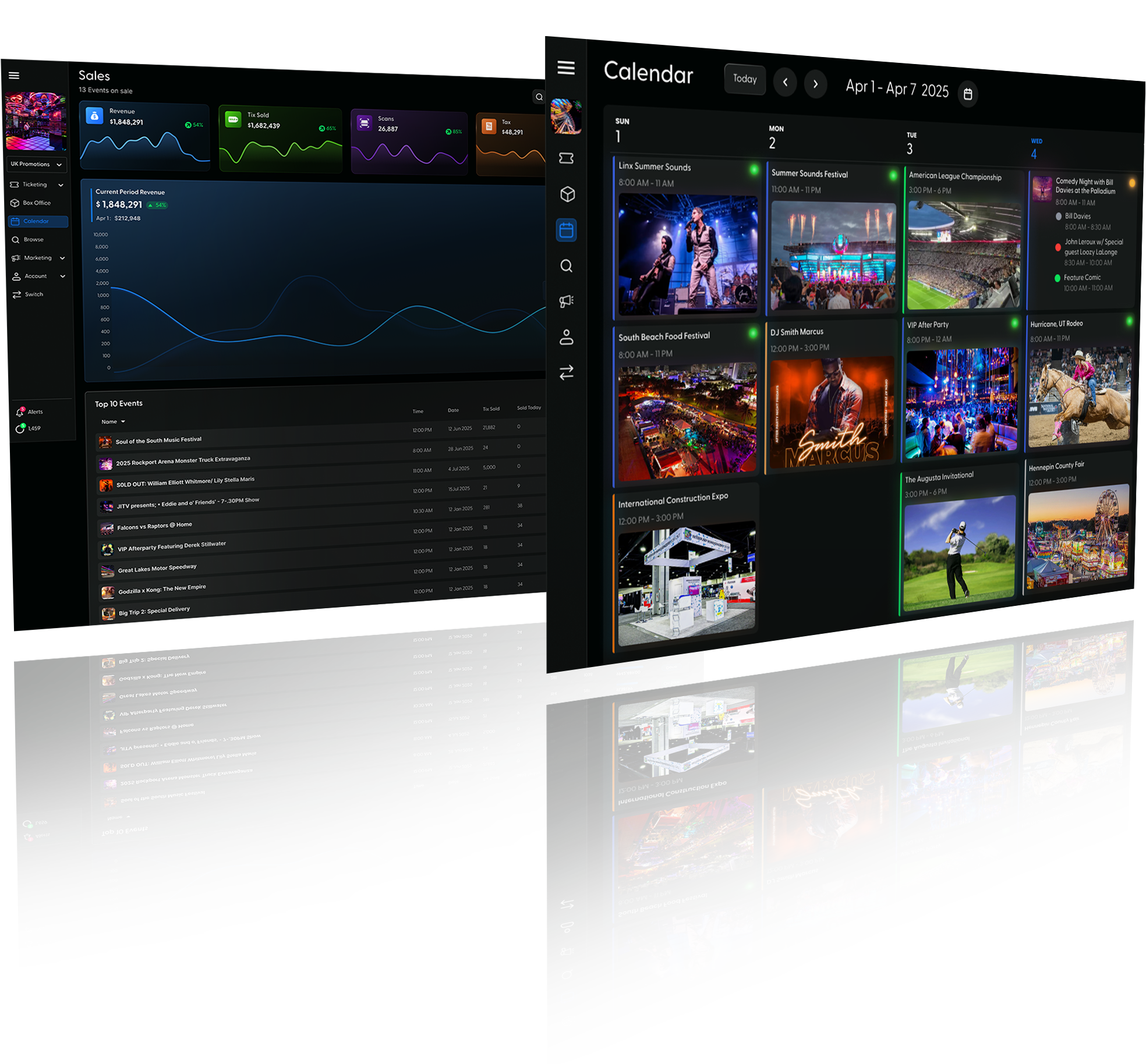1146x1064 pixels.
Task: Open the hamburger menu in the Sales window
Action: (14, 76)
